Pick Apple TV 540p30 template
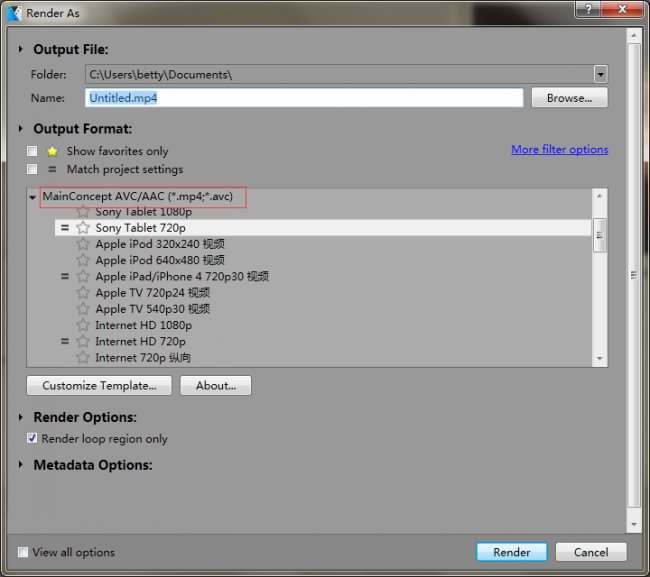 pyautogui.click(x=153, y=309)
